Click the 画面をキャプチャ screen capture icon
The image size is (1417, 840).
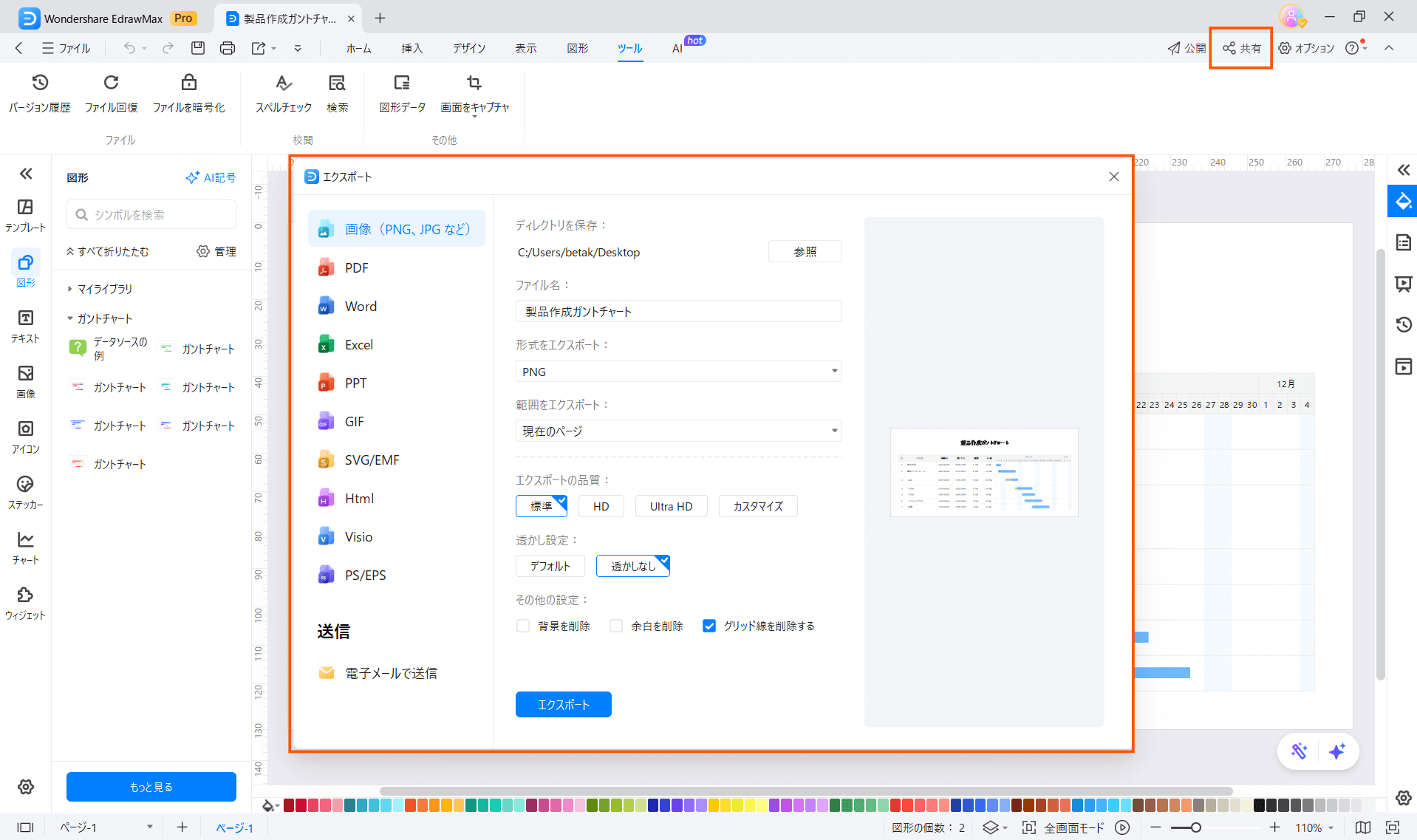474,83
